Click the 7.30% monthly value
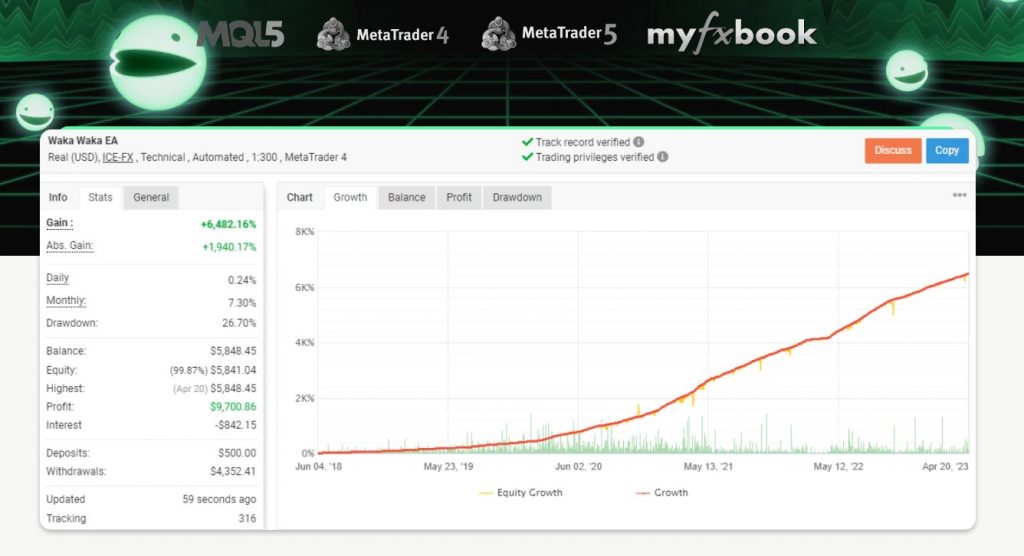 (x=242, y=303)
